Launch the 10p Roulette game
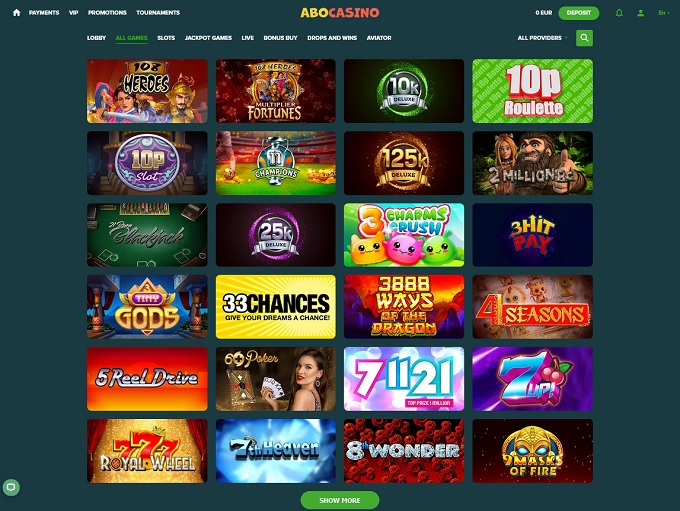The height and width of the screenshot is (511, 680). 532,91
